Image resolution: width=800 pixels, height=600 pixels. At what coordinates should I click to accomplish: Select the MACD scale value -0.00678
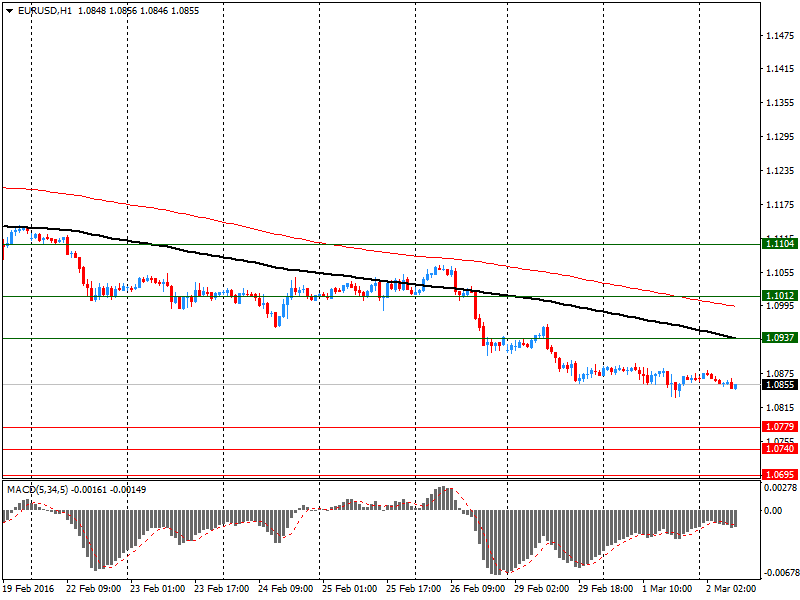tap(780, 573)
